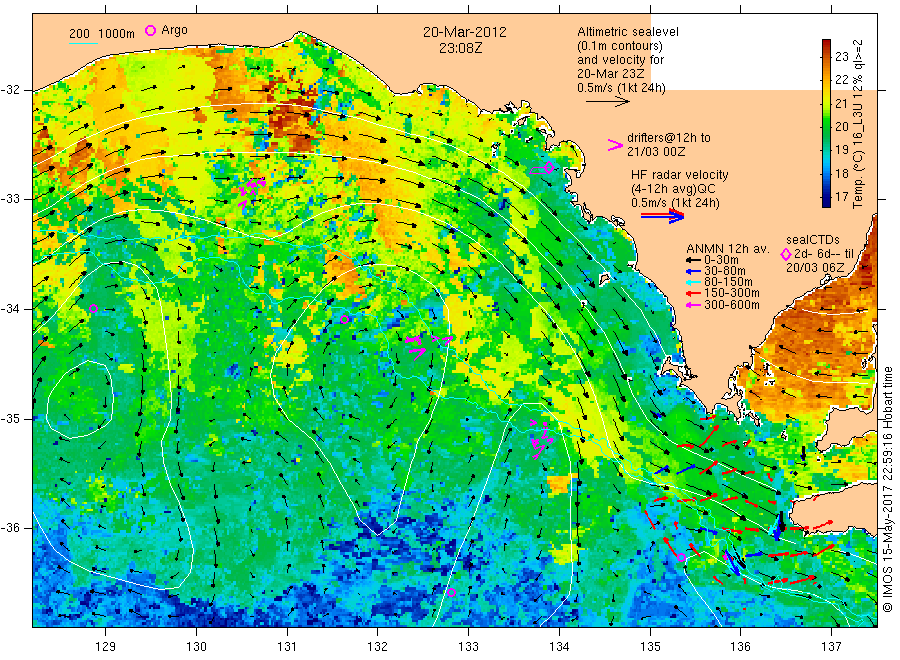Click the IMOS copyright timestamp text

[x=887, y=490]
